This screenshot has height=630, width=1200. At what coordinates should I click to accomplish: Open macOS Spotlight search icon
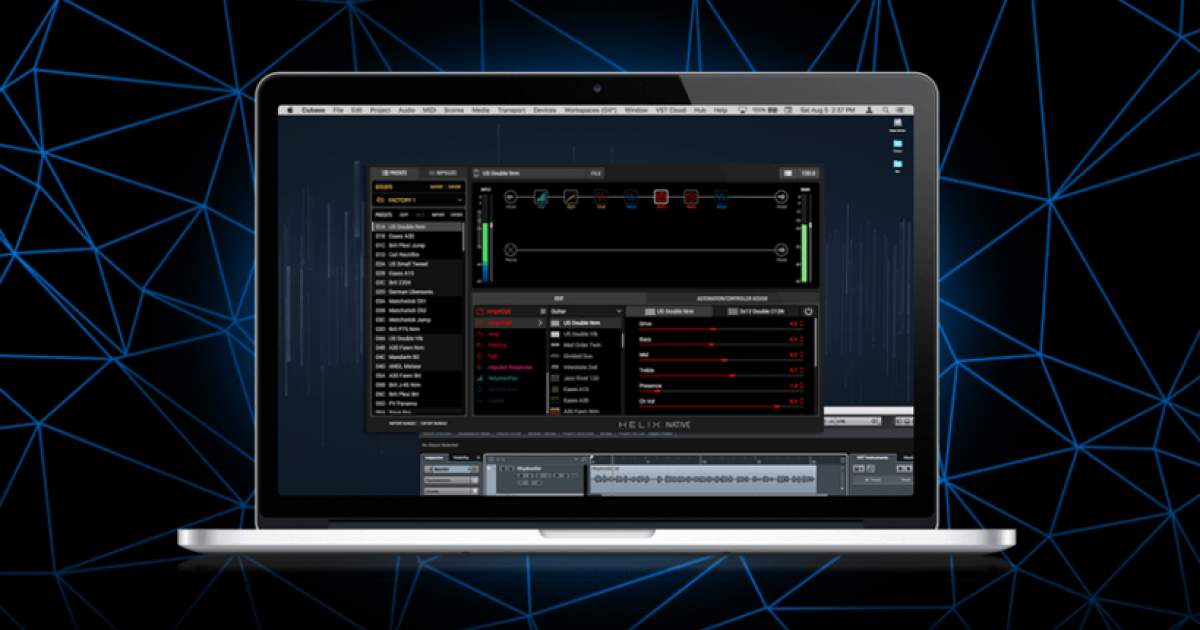[x=885, y=110]
